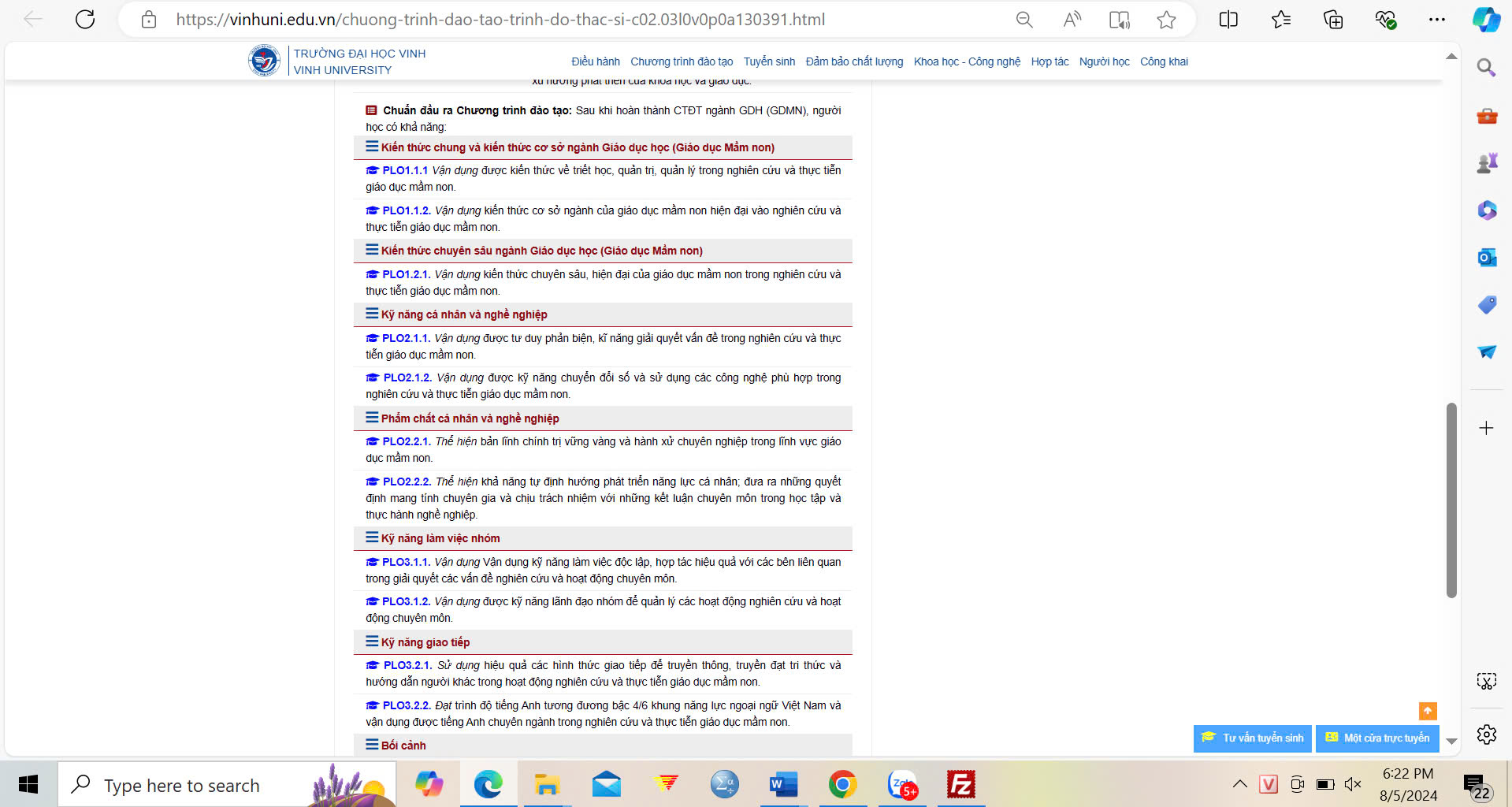Open Công khai menu
Viewport: 1512px width, 807px height.
[1164, 61]
